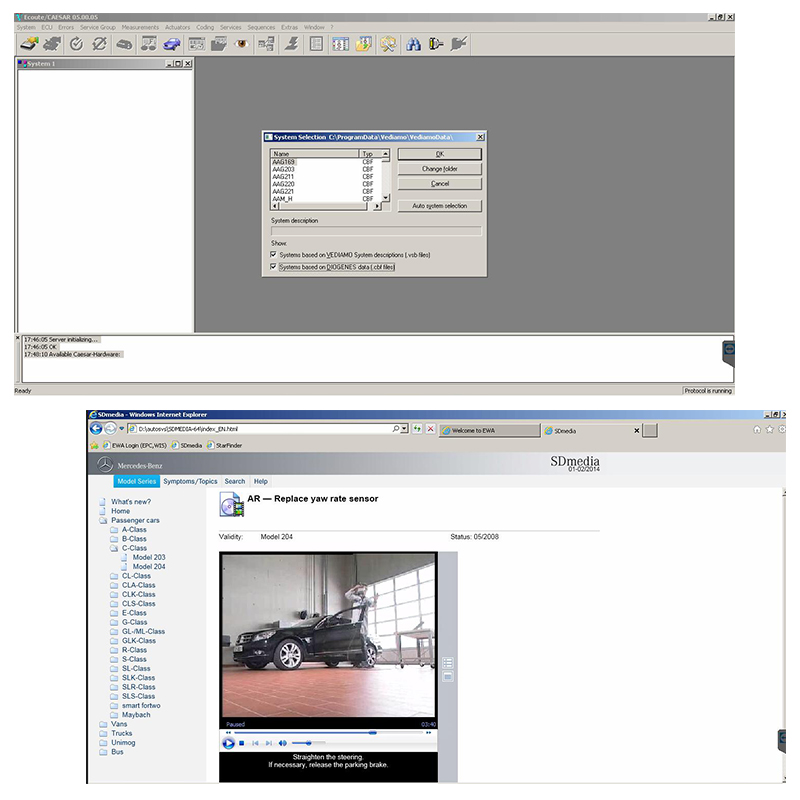This screenshot has width=800, height=800.
Task: Skip to next track in video player
Action: click(x=268, y=743)
